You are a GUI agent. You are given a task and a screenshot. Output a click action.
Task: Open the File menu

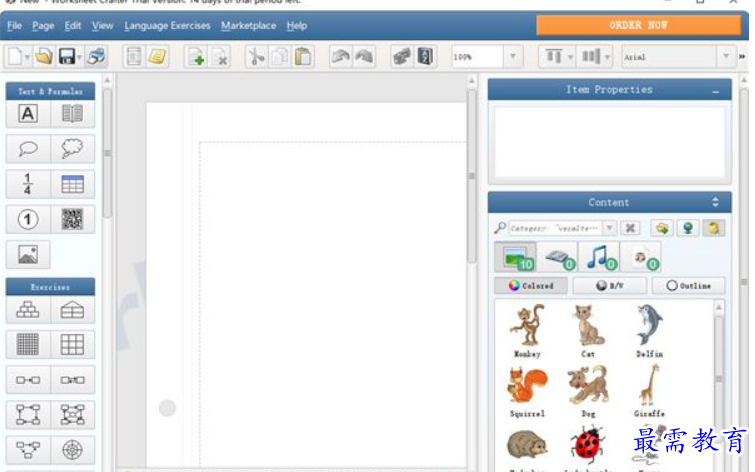pyautogui.click(x=14, y=26)
